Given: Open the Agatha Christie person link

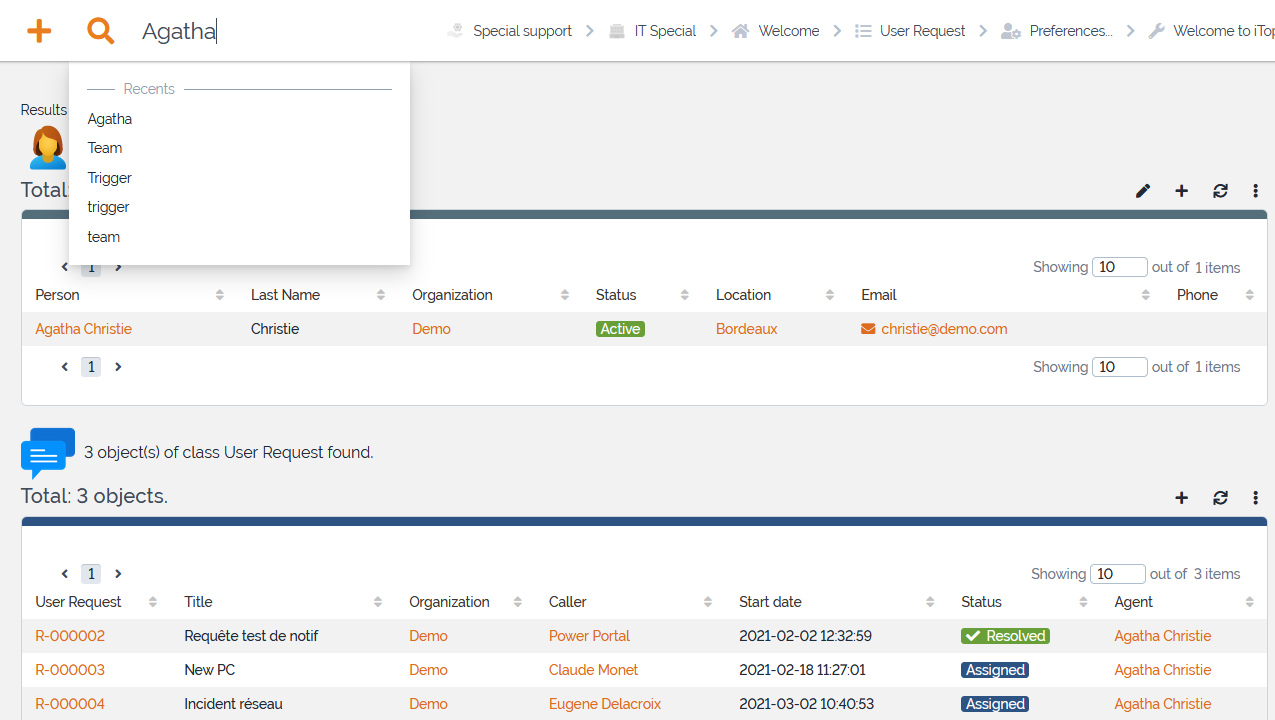Looking at the screenshot, I should (x=83, y=329).
